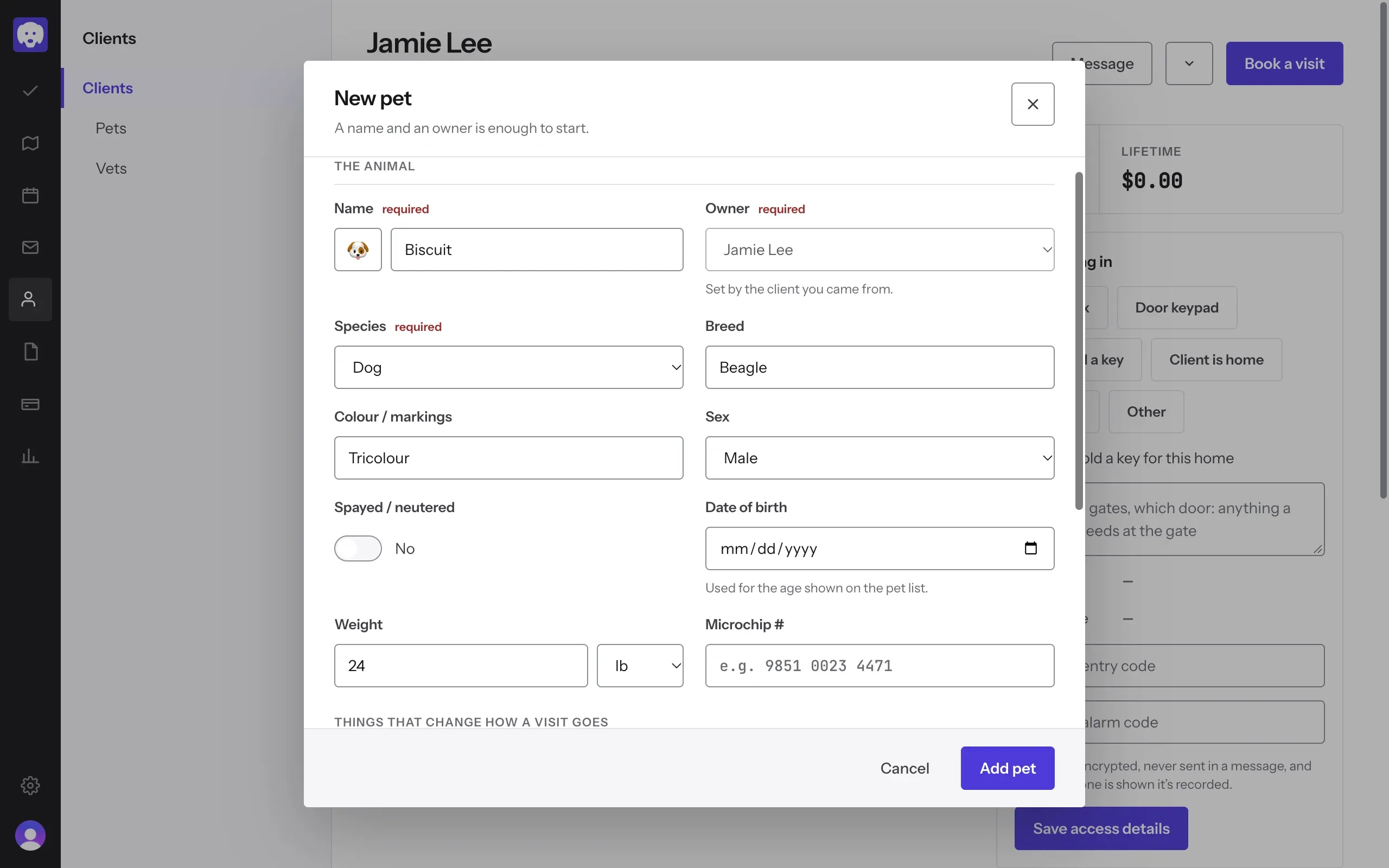The image size is (1389, 868).
Task: Select the person clients icon in sidebar
Action: [x=30, y=299]
